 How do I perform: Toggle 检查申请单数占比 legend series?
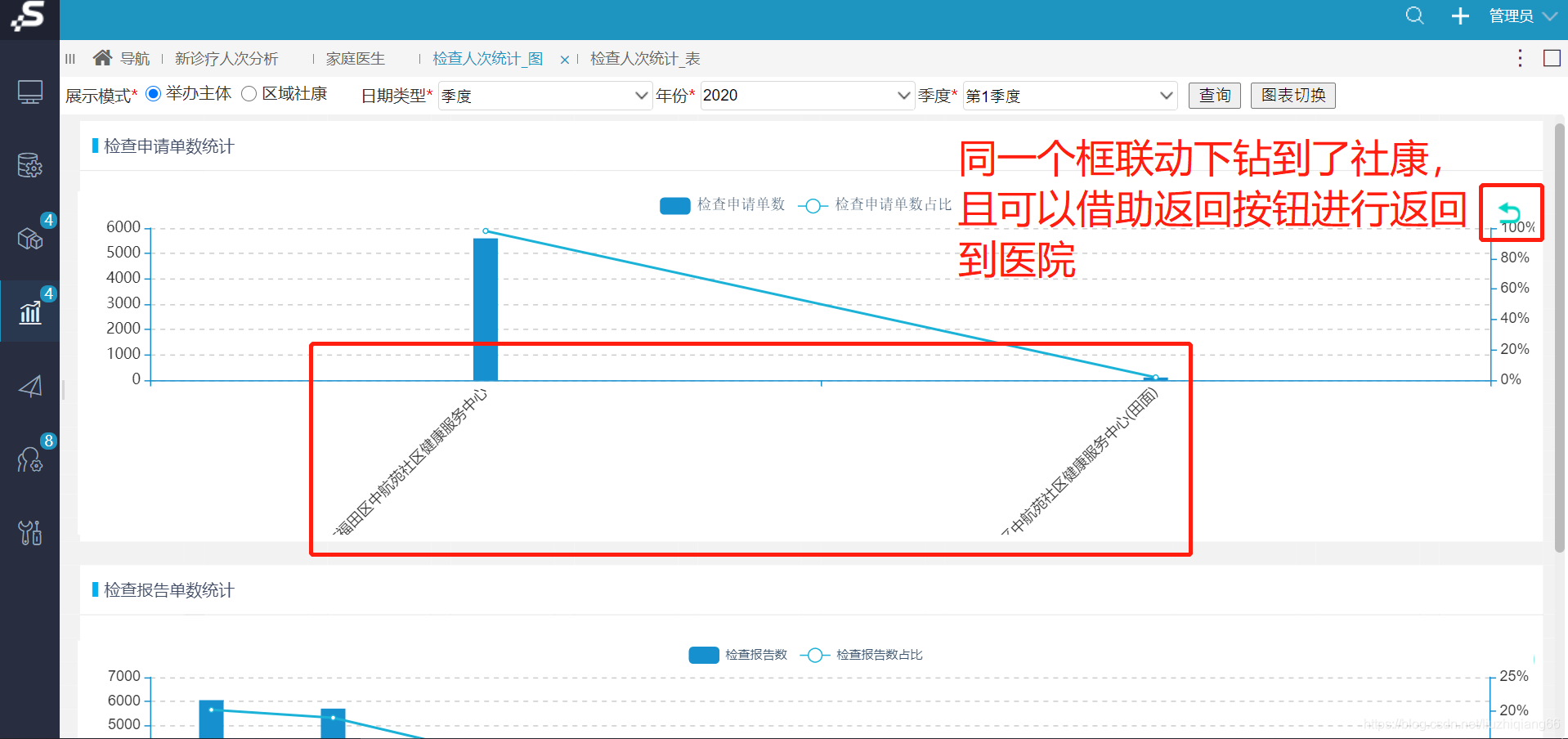click(x=875, y=204)
